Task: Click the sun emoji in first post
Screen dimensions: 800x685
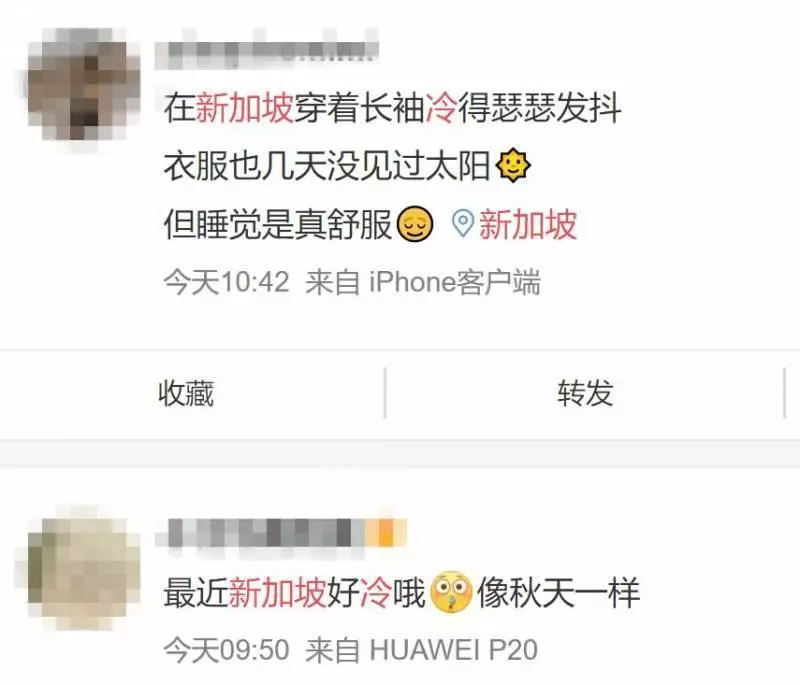Action: (x=513, y=165)
